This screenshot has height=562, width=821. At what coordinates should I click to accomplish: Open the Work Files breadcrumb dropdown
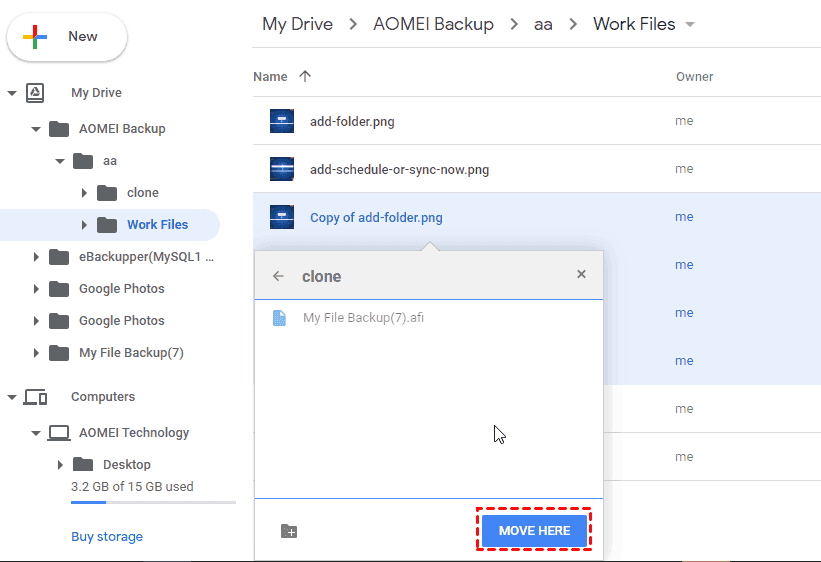(690, 24)
